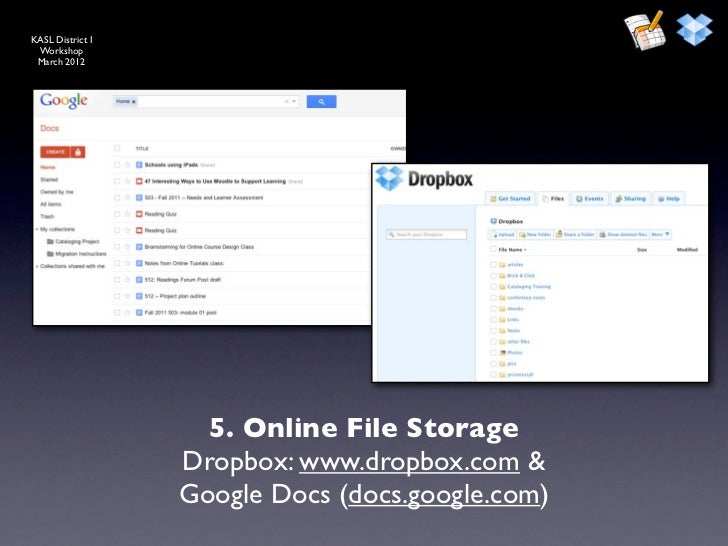The height and width of the screenshot is (546, 728).
Task: Toggle the select-all checkbox beside TITLE
Action: coord(117,148)
